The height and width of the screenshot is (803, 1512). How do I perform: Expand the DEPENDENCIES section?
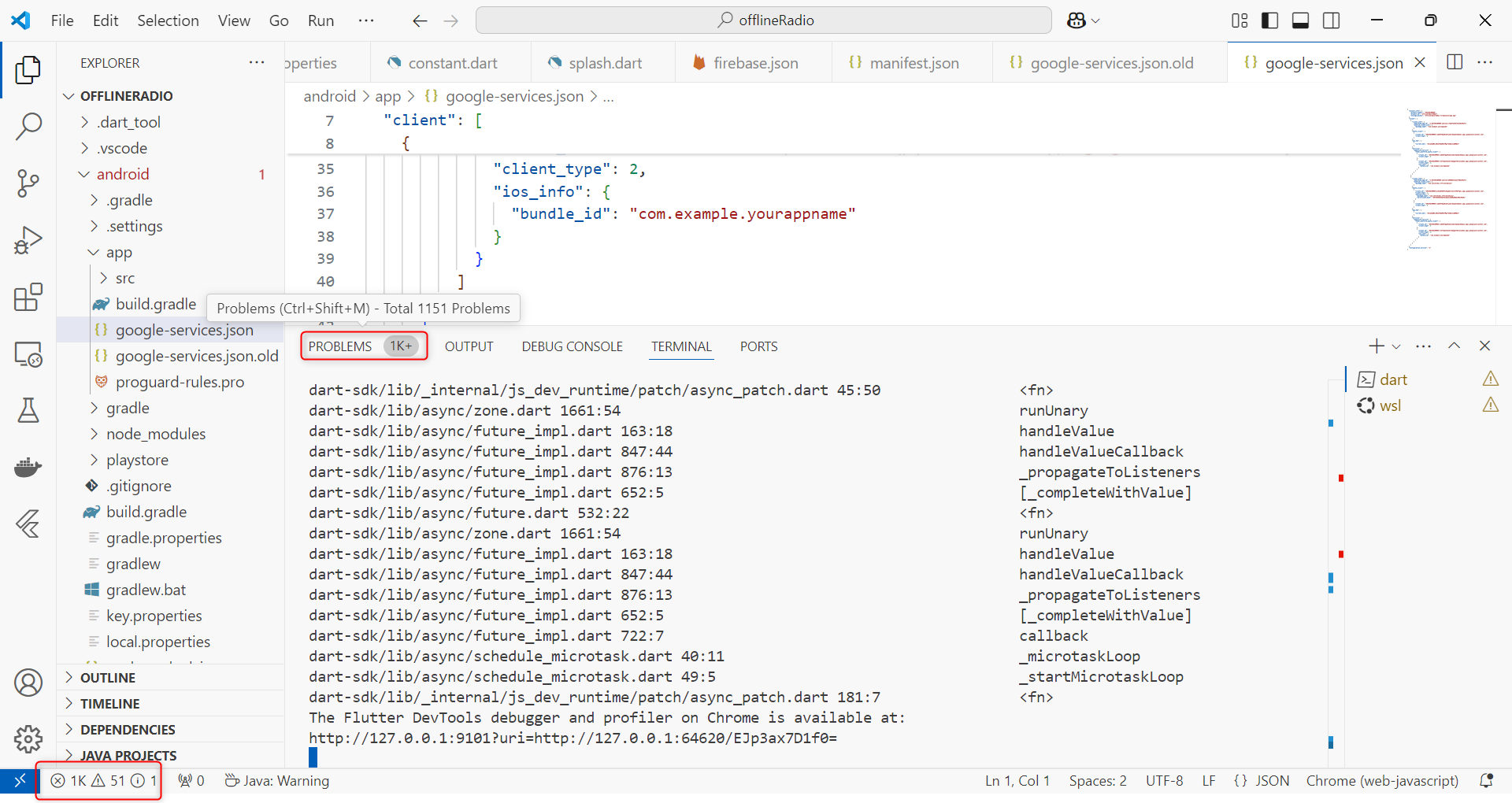171,730
